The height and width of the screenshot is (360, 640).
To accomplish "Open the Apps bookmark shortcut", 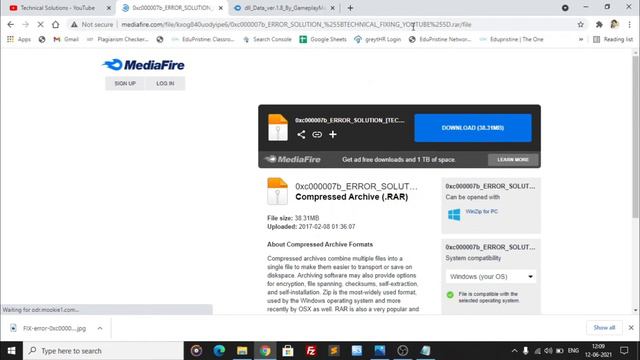I will pyautogui.click(x=19, y=39).
